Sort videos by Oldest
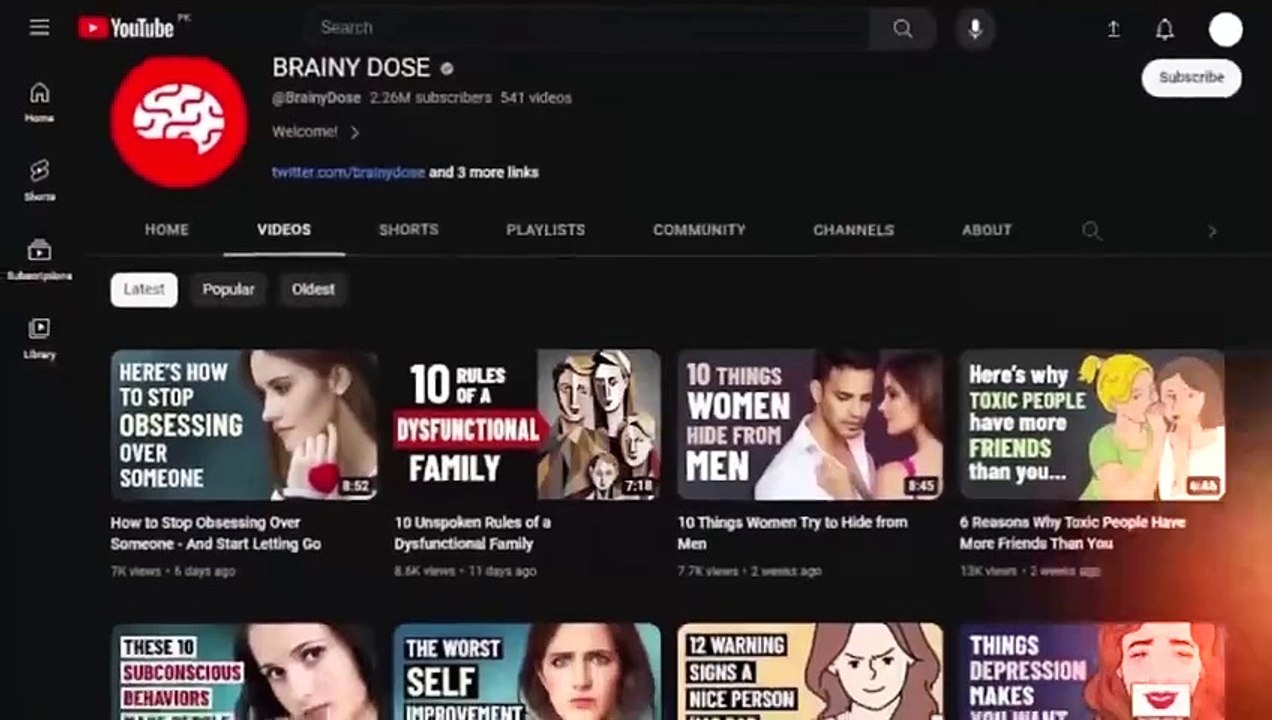This screenshot has height=720, width=1272. (x=313, y=289)
